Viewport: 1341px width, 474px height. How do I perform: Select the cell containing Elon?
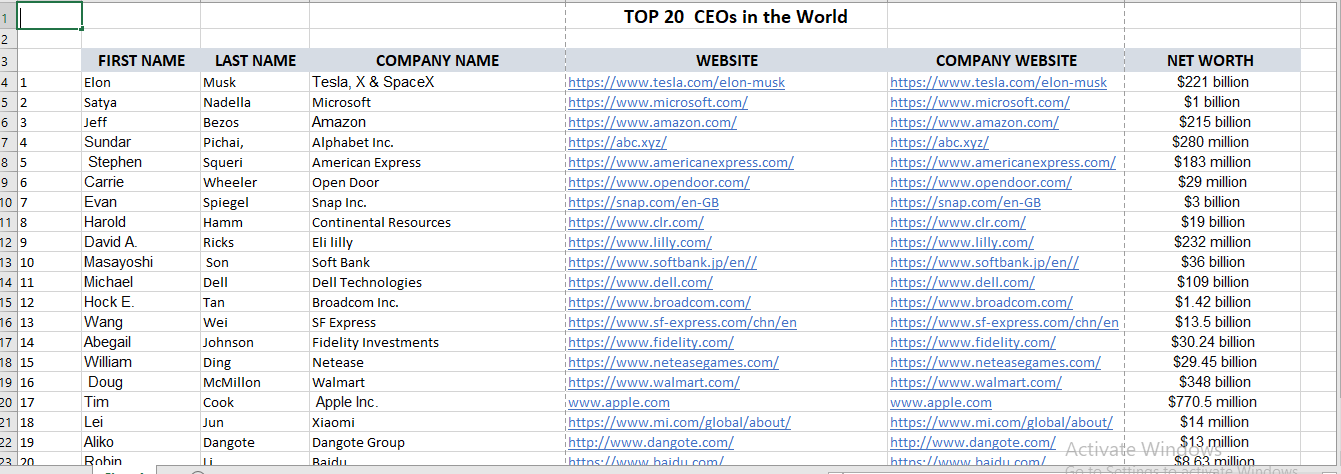[x=141, y=82]
